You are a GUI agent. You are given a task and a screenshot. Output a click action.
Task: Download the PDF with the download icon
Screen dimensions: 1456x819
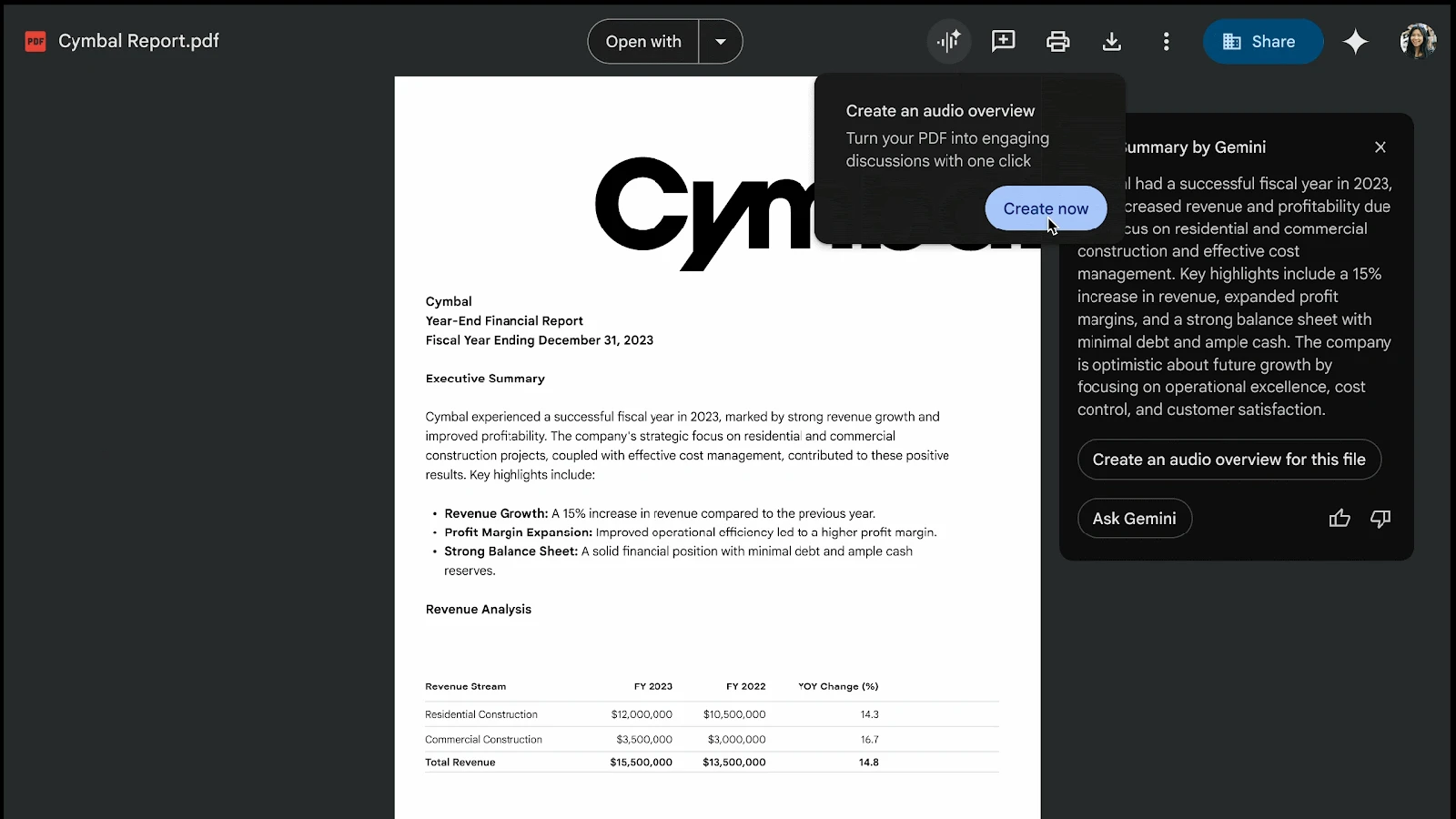click(1111, 41)
